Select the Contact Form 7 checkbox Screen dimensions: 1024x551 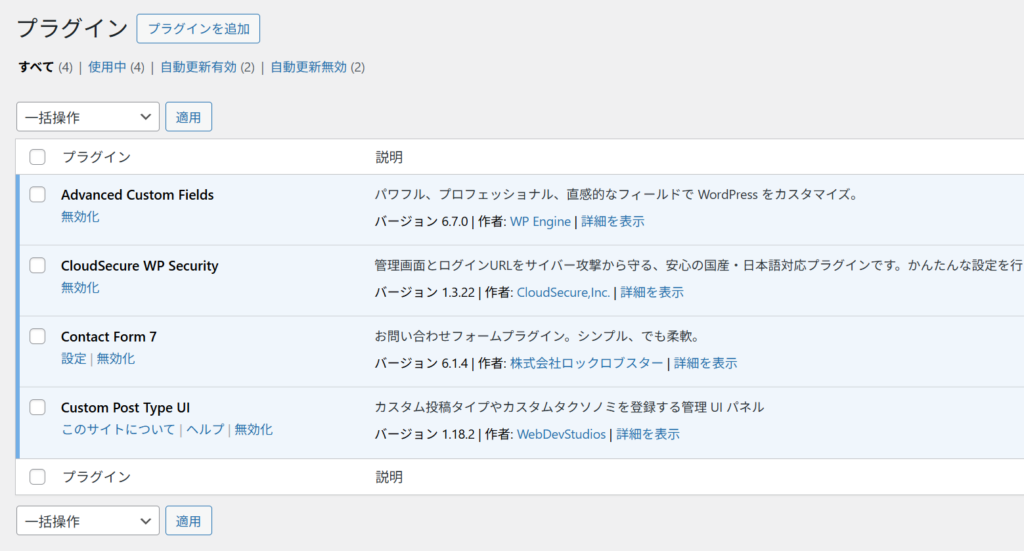pyautogui.click(x=38, y=337)
